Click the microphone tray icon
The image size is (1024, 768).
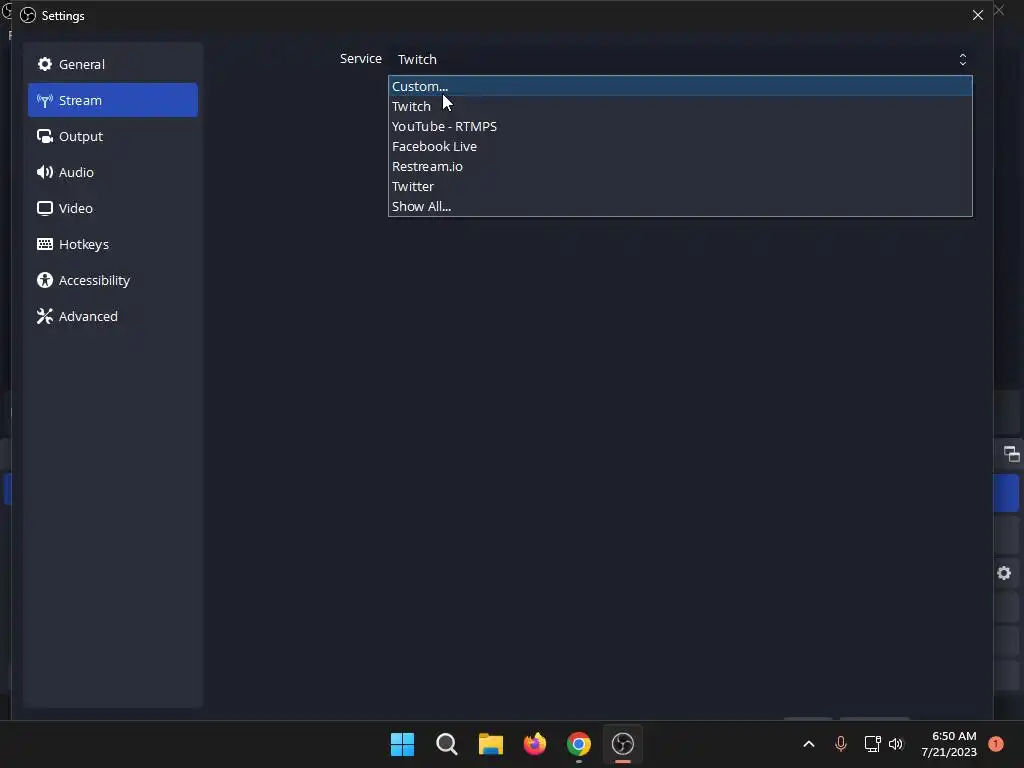click(x=840, y=744)
